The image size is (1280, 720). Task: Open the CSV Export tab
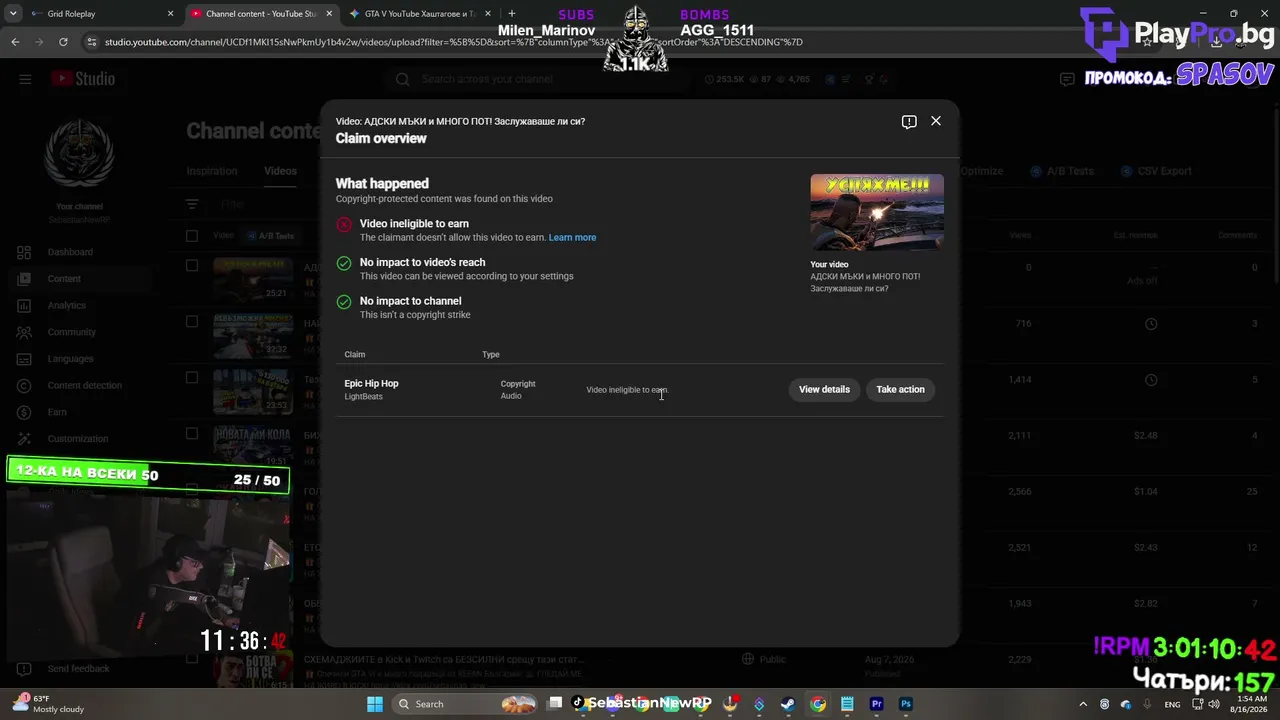(x=1156, y=171)
